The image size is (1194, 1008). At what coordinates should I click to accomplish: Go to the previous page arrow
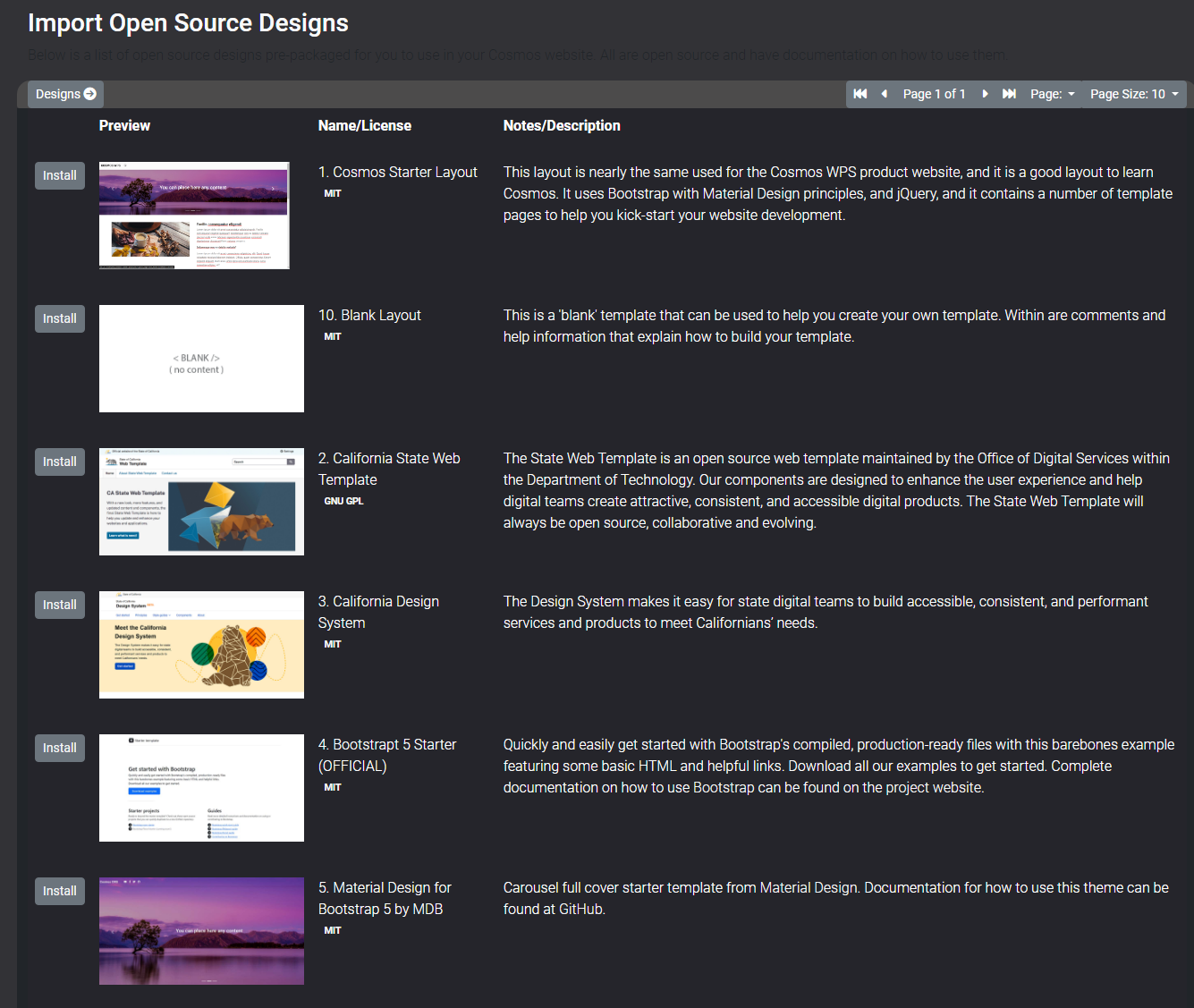tap(885, 94)
